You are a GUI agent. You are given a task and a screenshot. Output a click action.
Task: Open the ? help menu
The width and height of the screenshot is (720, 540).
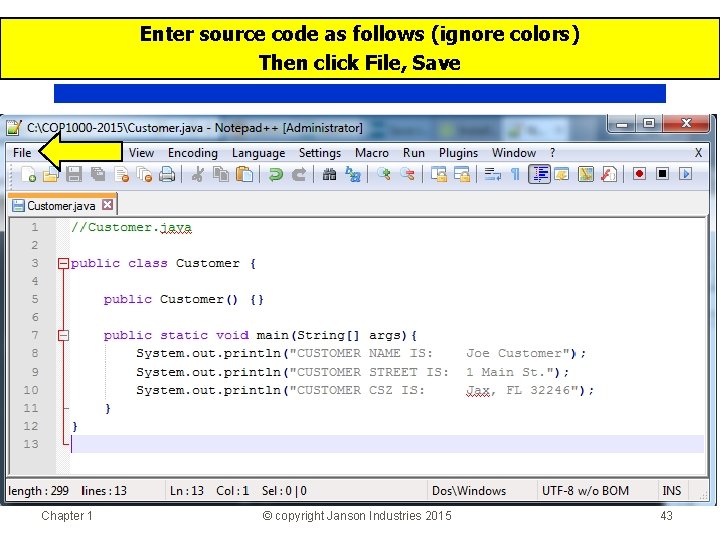(x=552, y=153)
